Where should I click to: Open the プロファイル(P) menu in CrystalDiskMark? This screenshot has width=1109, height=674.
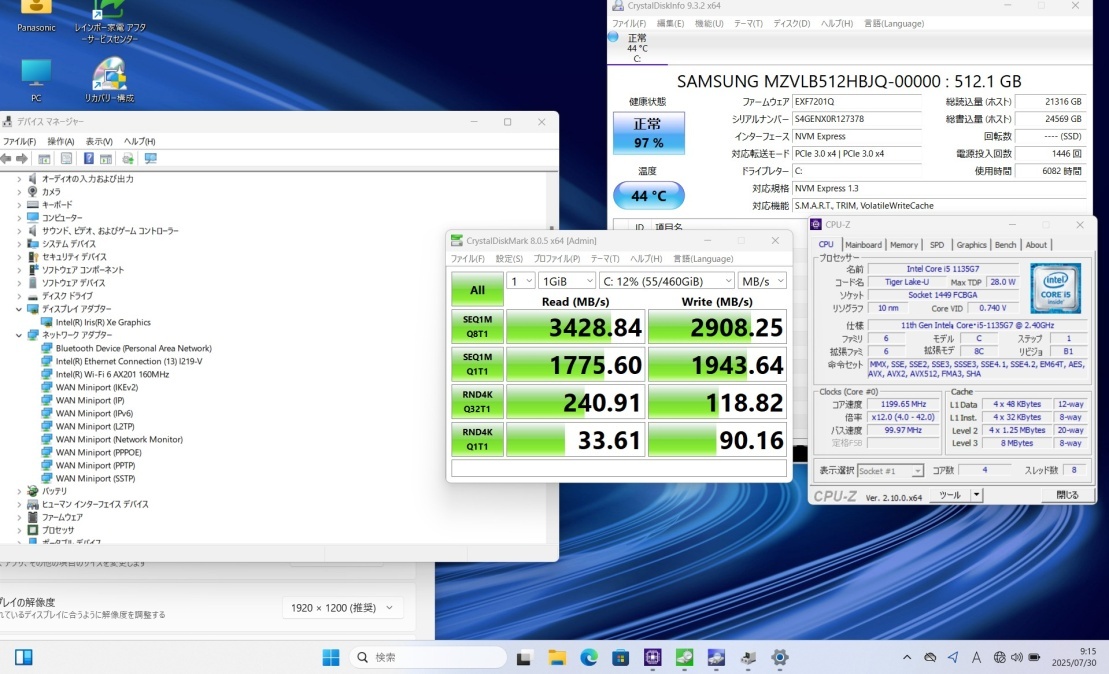557,259
